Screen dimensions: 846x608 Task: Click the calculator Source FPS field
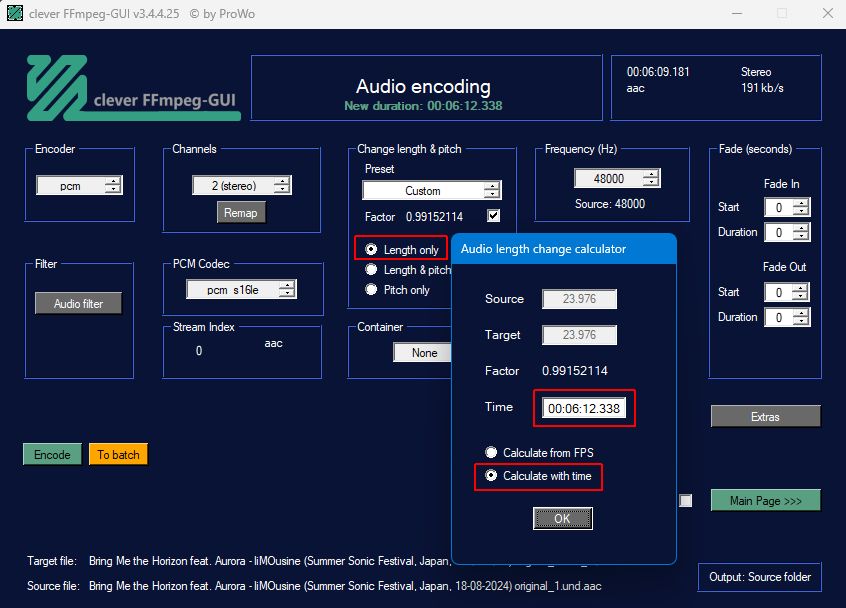(x=579, y=299)
